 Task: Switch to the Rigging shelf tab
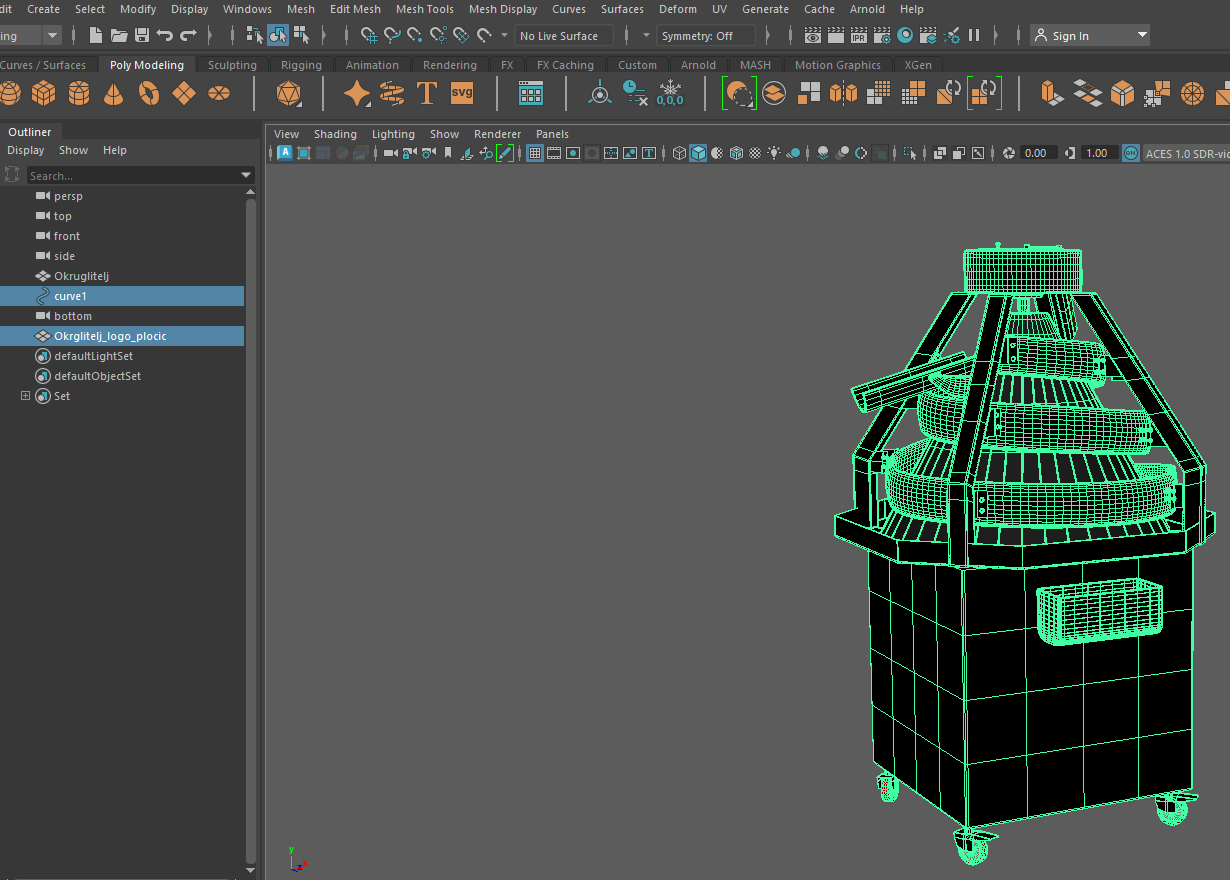[301, 65]
